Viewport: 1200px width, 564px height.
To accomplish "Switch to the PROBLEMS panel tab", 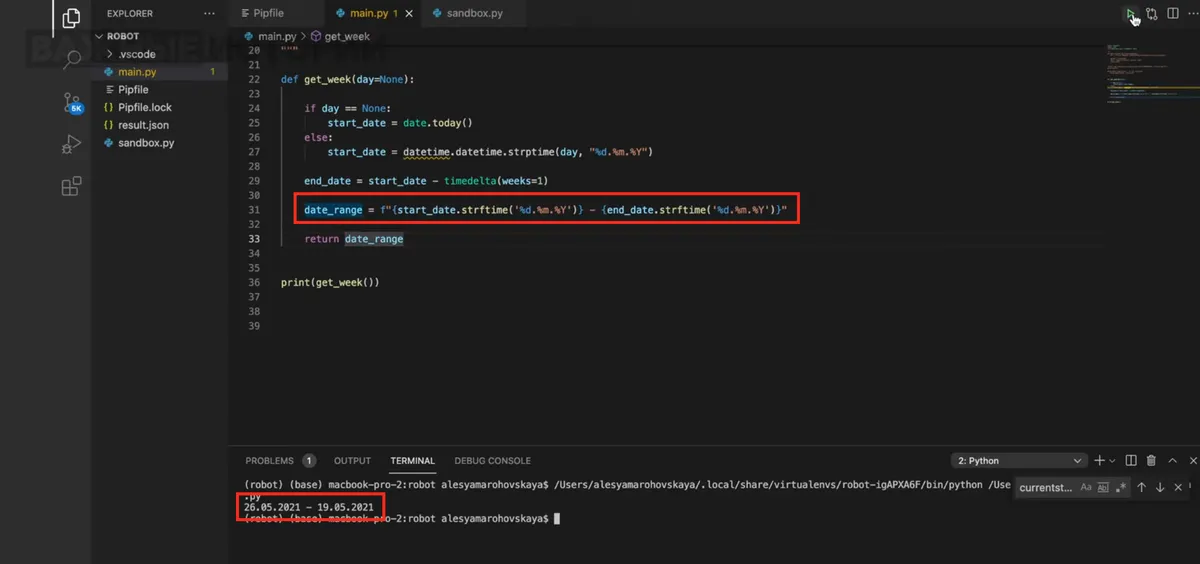I will click(x=270, y=461).
